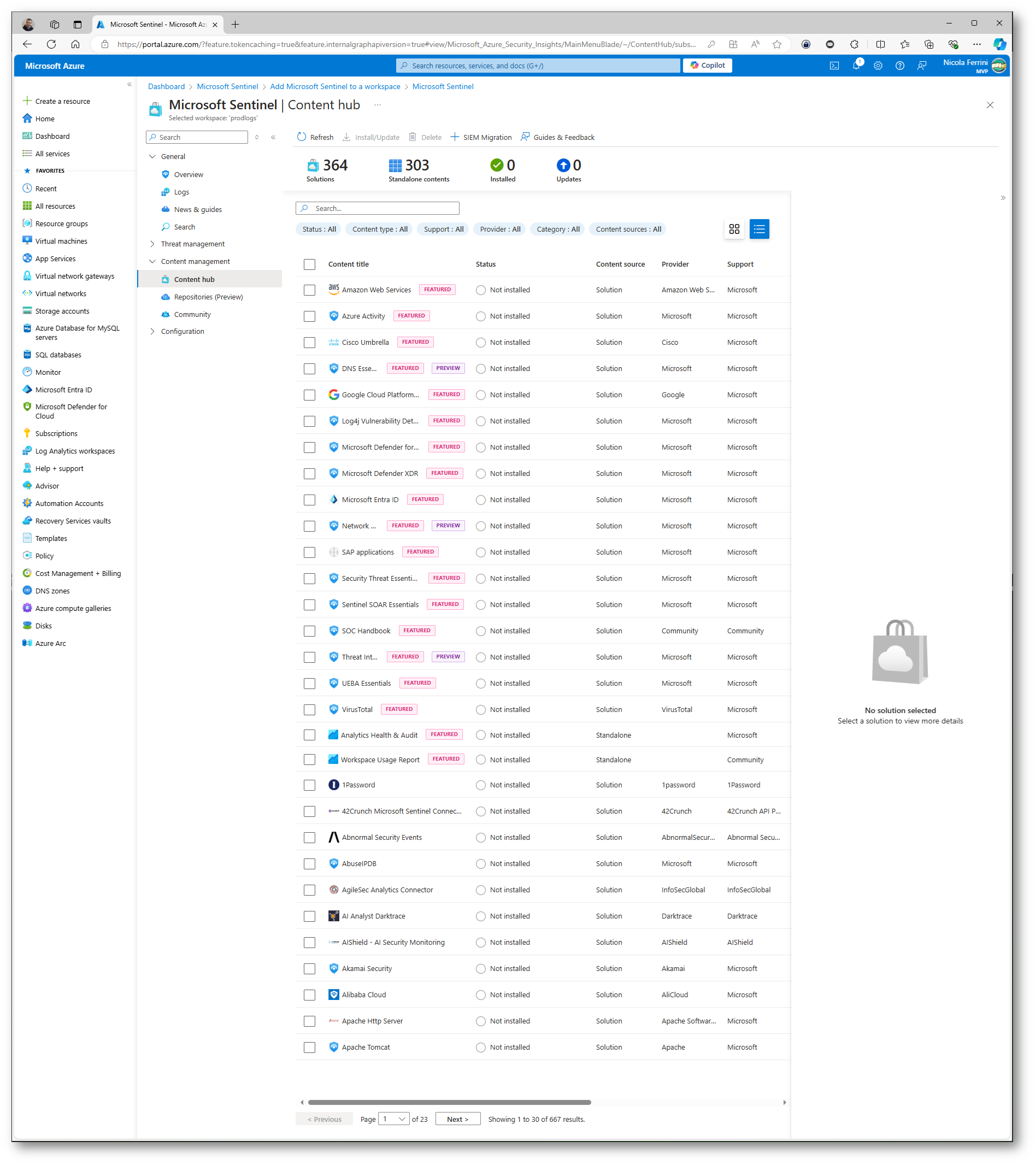
Task: Open Edge Copilot sidebar icon
Action: (999, 44)
